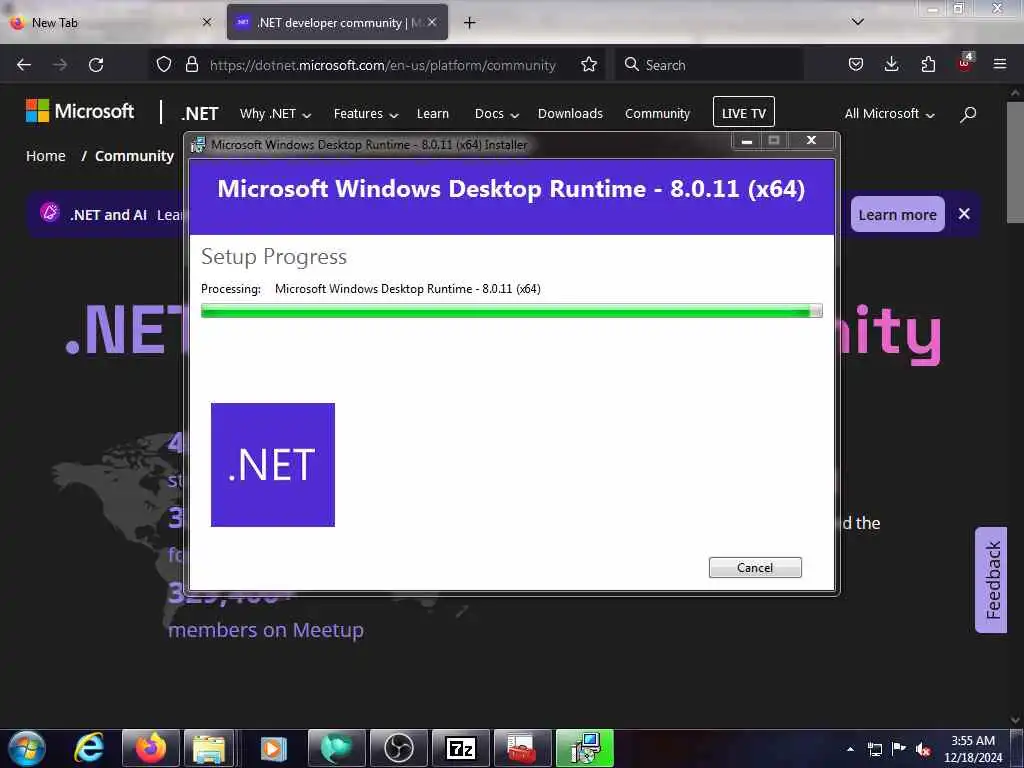Launch Internet Explorer from taskbar
The image size is (1024, 768).
89,748
